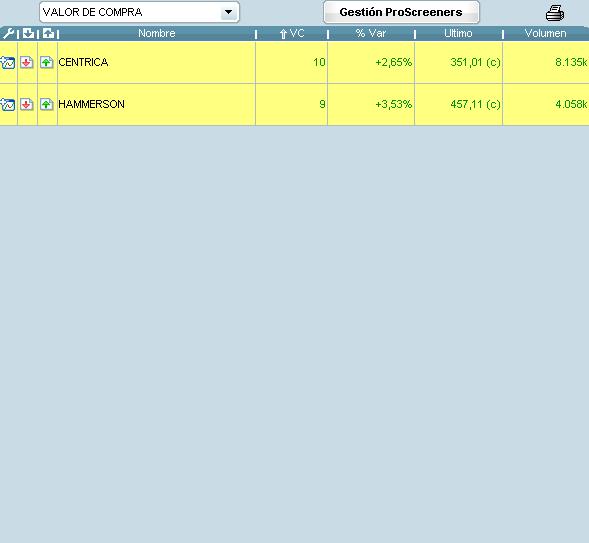Viewport: 589px width, 543px height.
Task: Click the red down-arrow icon for HAMMERSON
Action: coord(26,104)
